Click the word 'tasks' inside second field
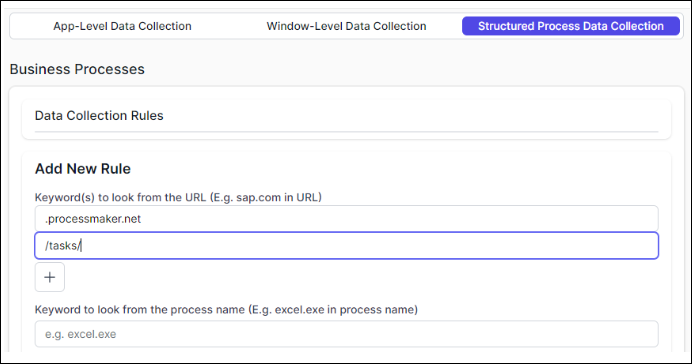 [63, 246]
